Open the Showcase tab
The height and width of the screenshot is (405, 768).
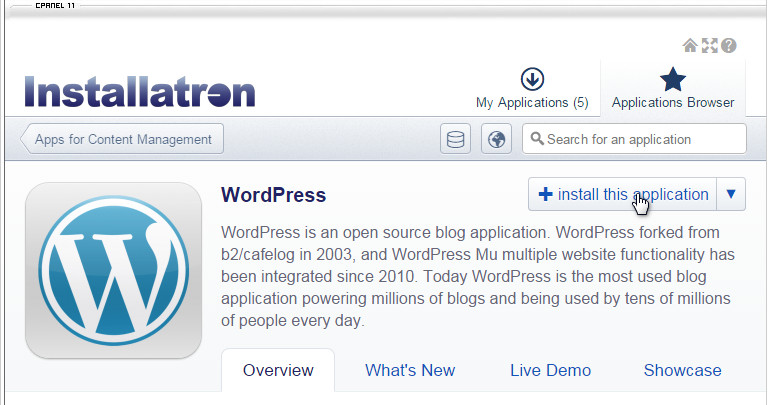coord(682,370)
